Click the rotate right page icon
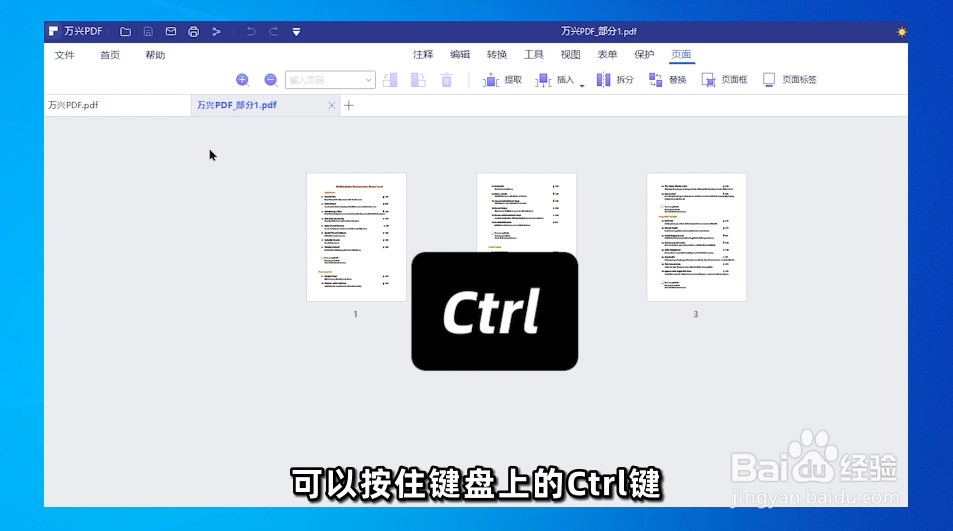Image resolution: width=953 pixels, height=531 pixels. pyautogui.click(x=418, y=80)
